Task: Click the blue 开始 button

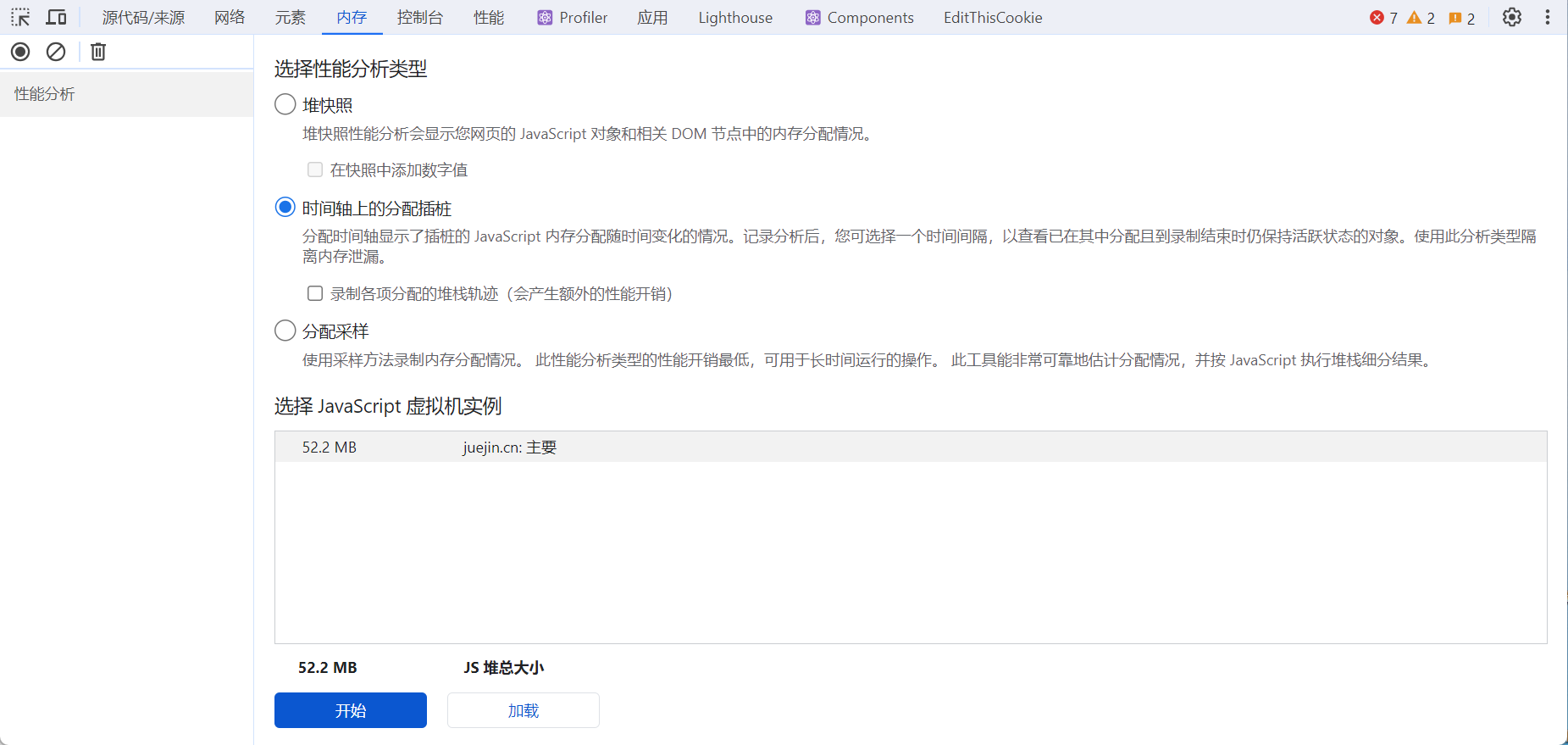Action: [x=350, y=710]
